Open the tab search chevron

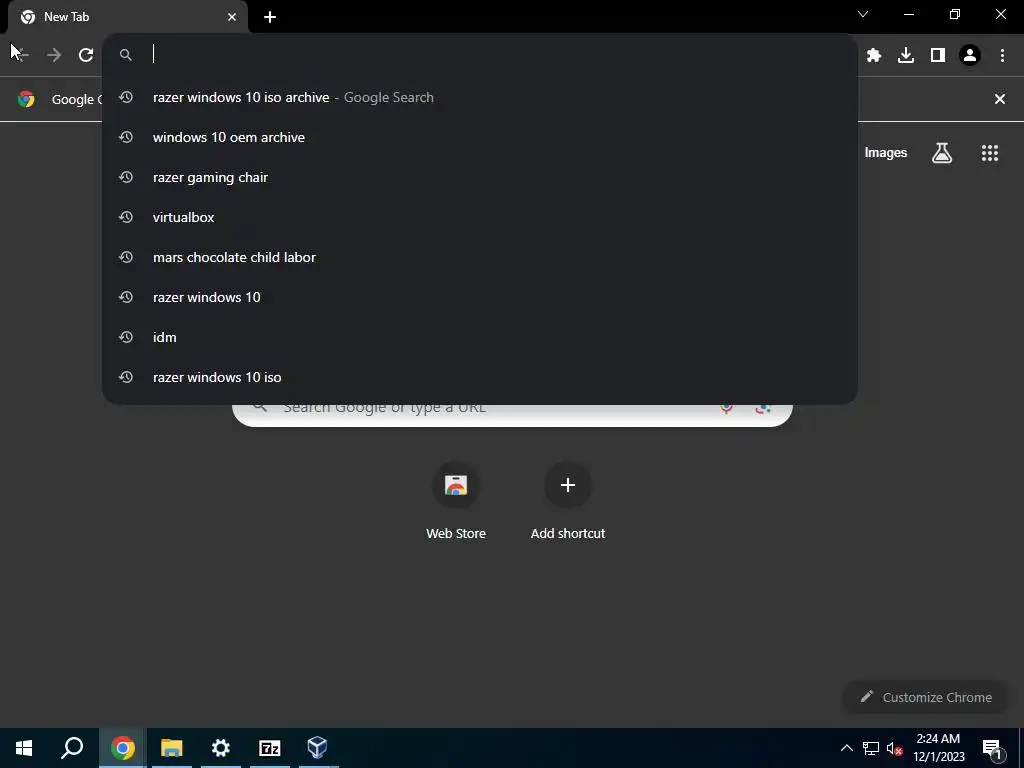point(863,14)
